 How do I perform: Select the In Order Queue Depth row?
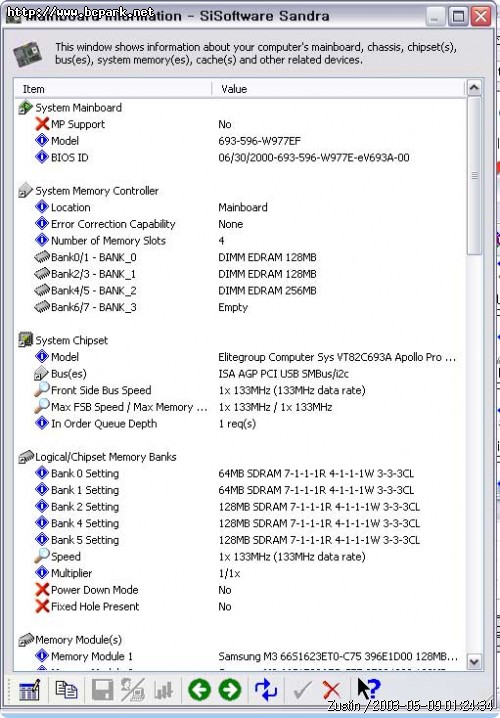pos(240,423)
